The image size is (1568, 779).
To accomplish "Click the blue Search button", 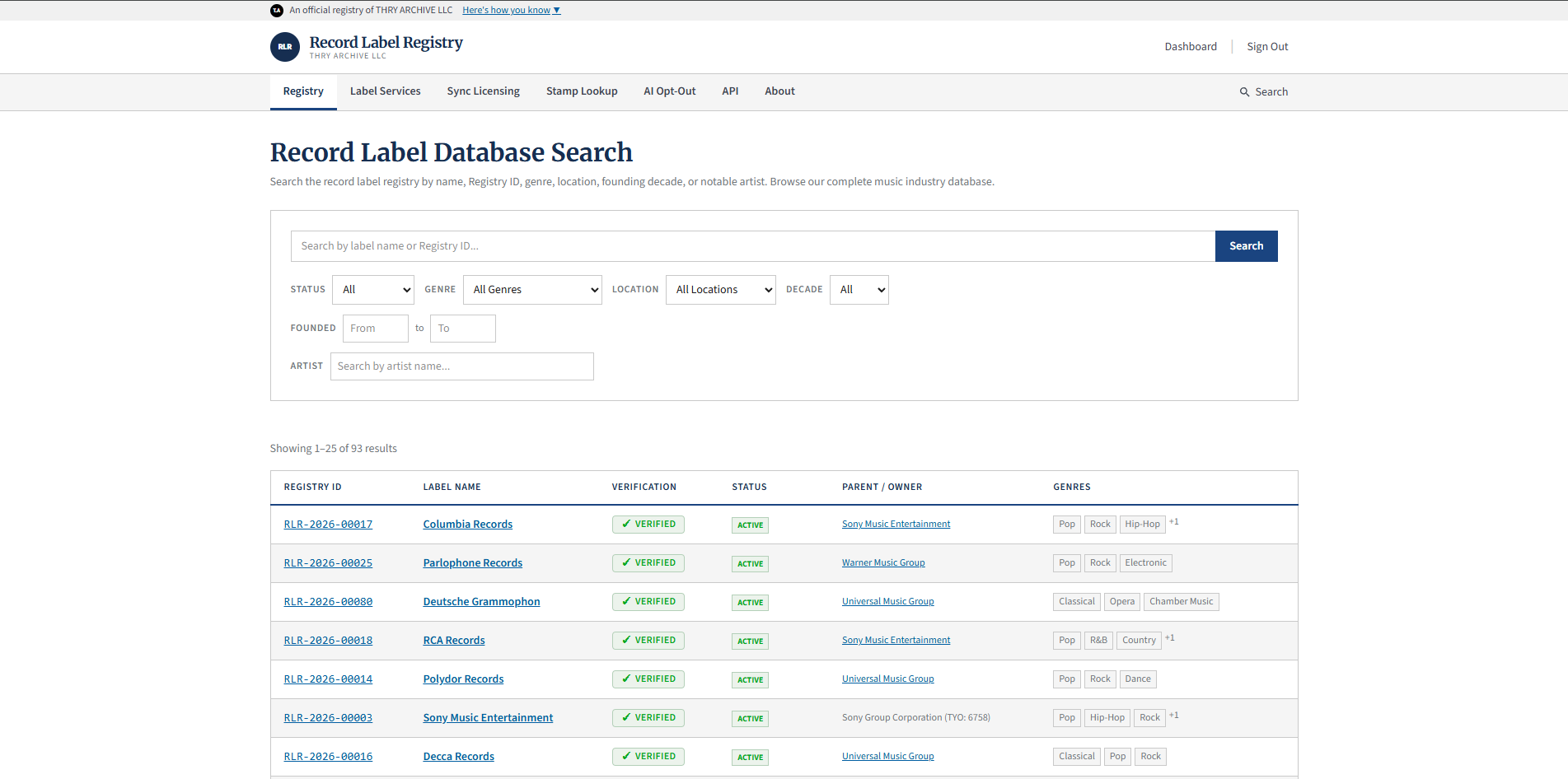I will click(x=1246, y=246).
